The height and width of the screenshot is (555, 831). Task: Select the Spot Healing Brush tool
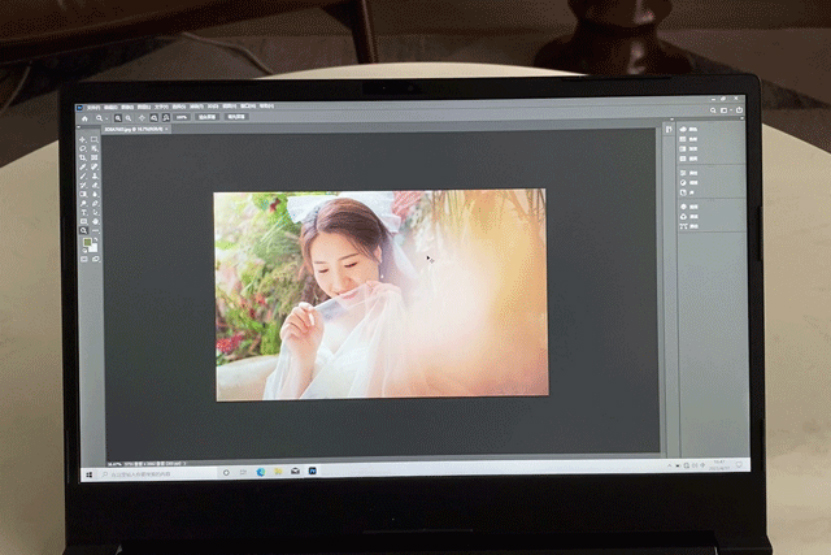[94, 167]
